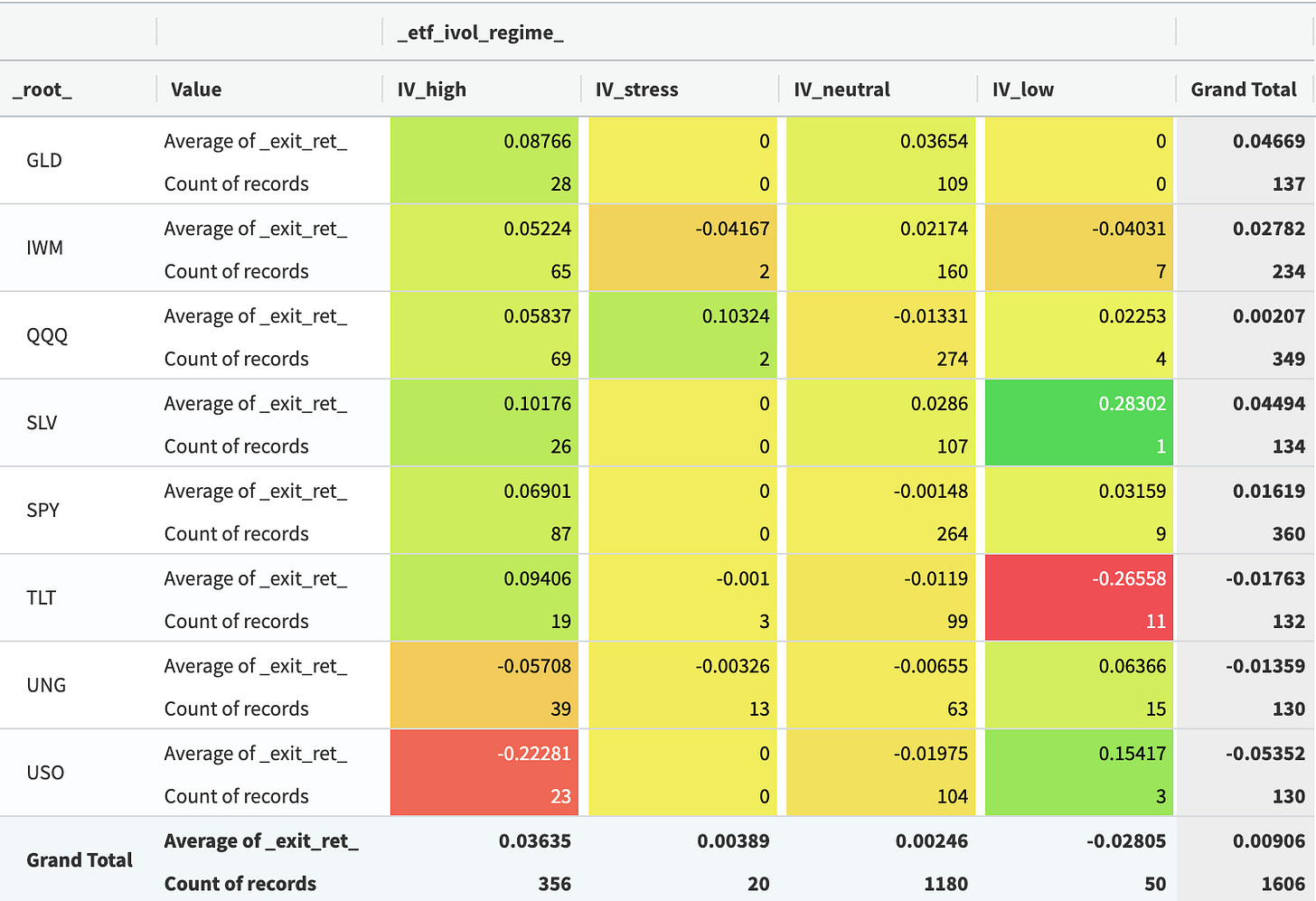Click the Grand Total column header

tap(1244, 89)
